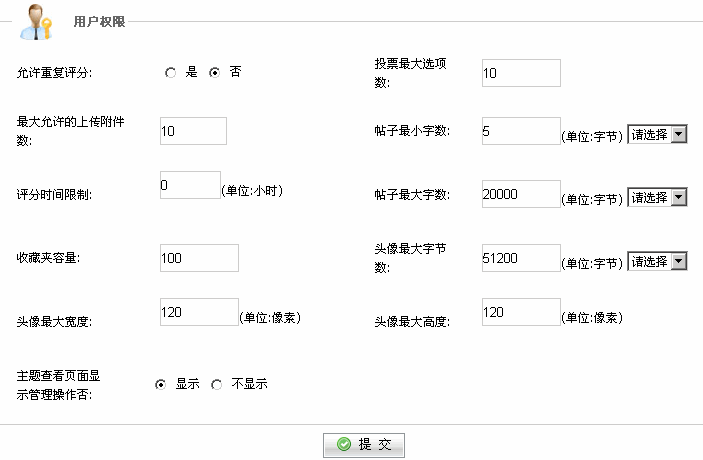This screenshot has height=460, width=703.
Task: Click the 用户权限 section heading
Action: pyautogui.click(x=100, y=22)
